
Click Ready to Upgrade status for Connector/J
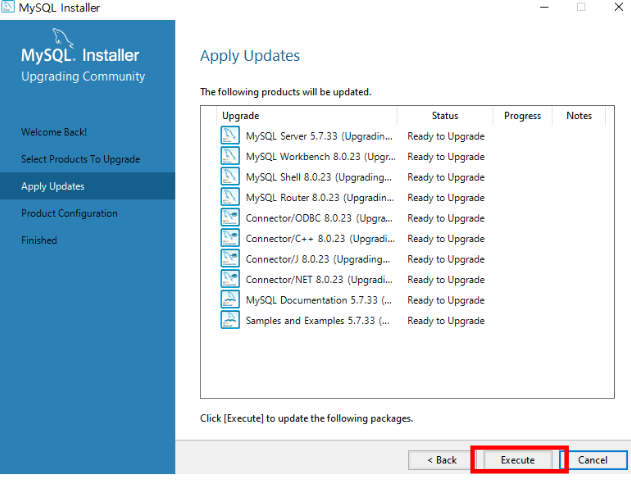446,260
